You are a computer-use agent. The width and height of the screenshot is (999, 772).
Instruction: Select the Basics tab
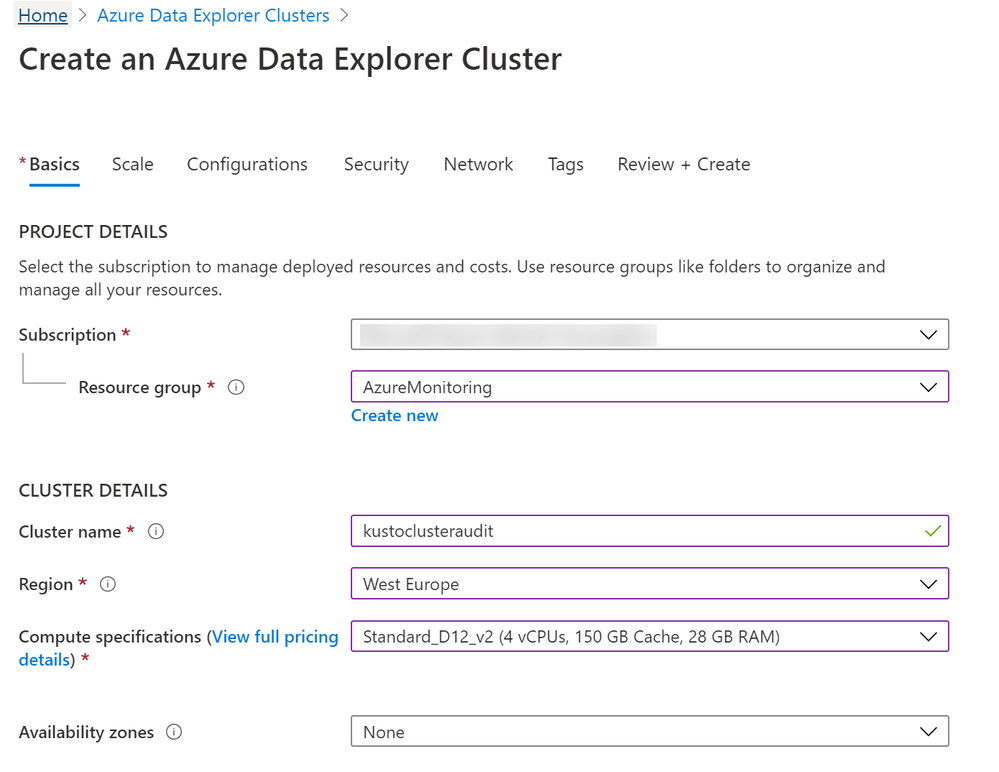54,164
